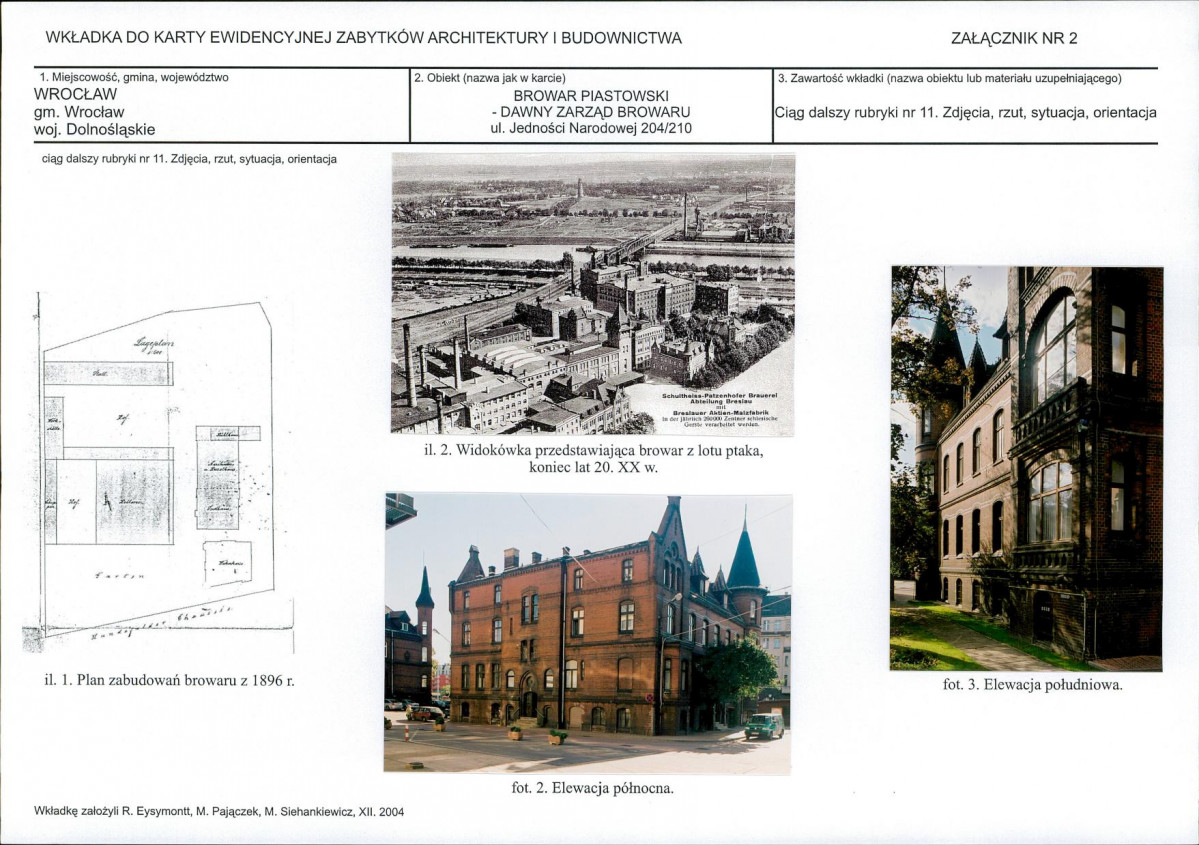
Task: Click the caption 'il. 1. Plan zabudowań browaru'
Action: click(x=169, y=681)
